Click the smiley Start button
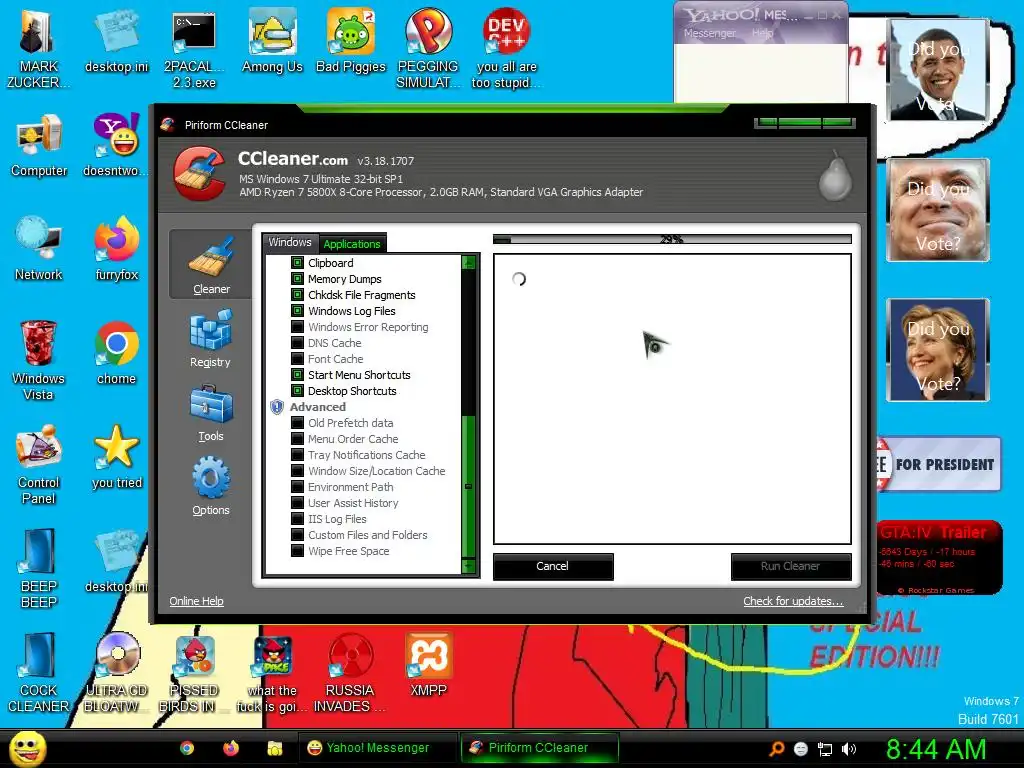Image resolution: width=1024 pixels, height=768 pixels. (x=27, y=748)
